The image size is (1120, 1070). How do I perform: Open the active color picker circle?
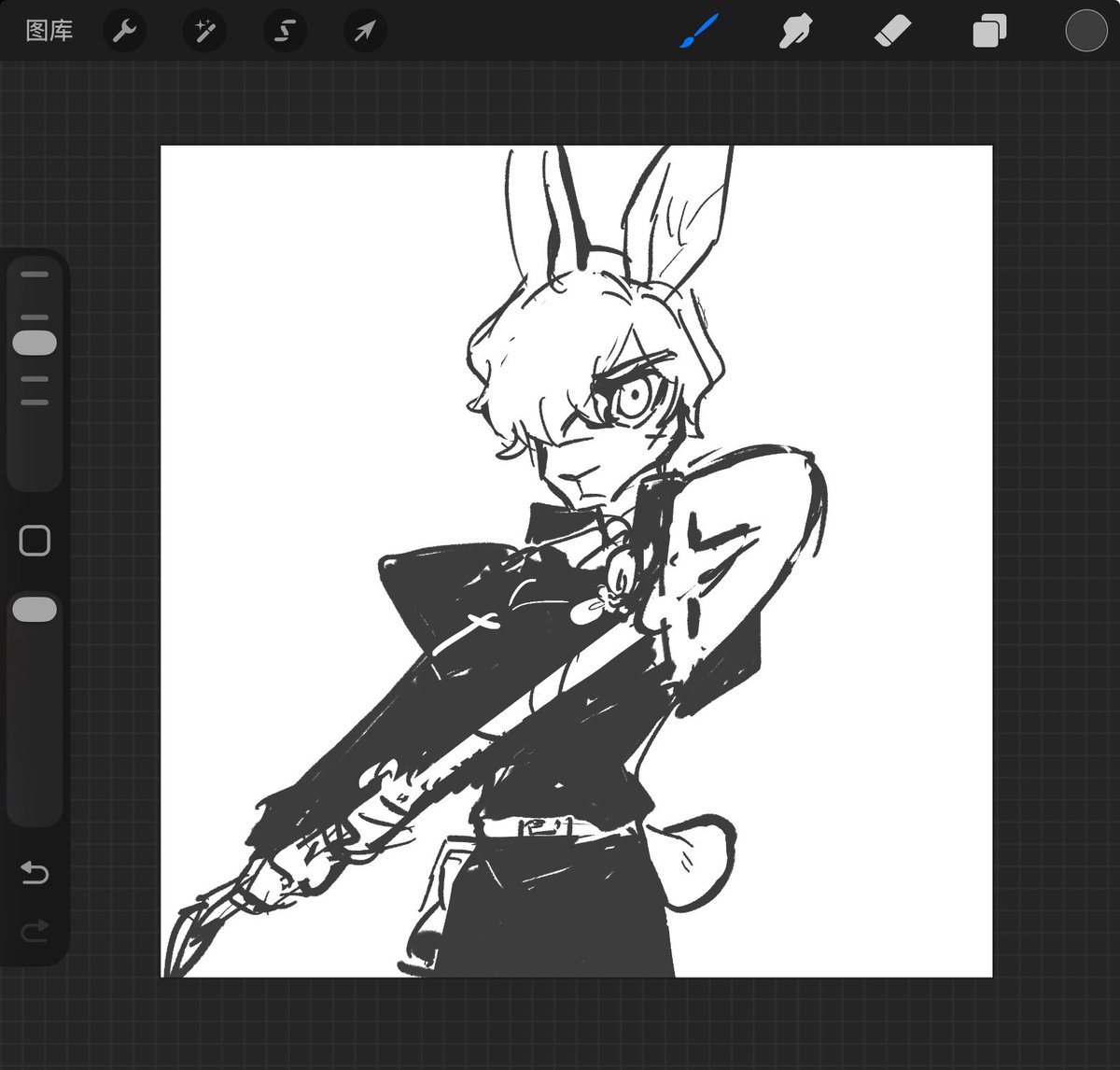pyautogui.click(x=1086, y=31)
